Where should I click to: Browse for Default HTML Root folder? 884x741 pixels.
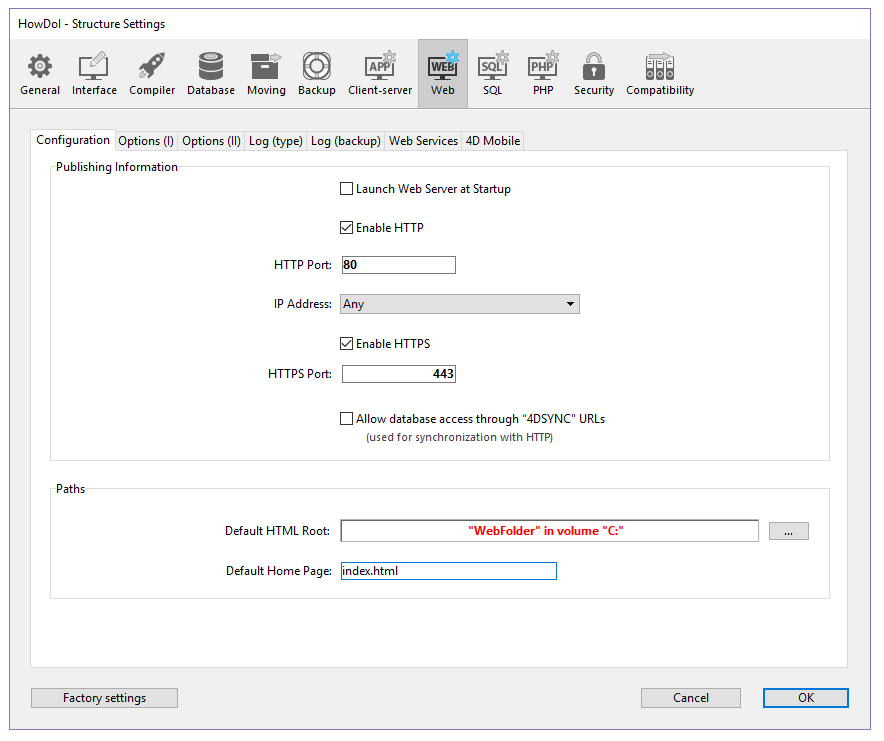tap(788, 532)
